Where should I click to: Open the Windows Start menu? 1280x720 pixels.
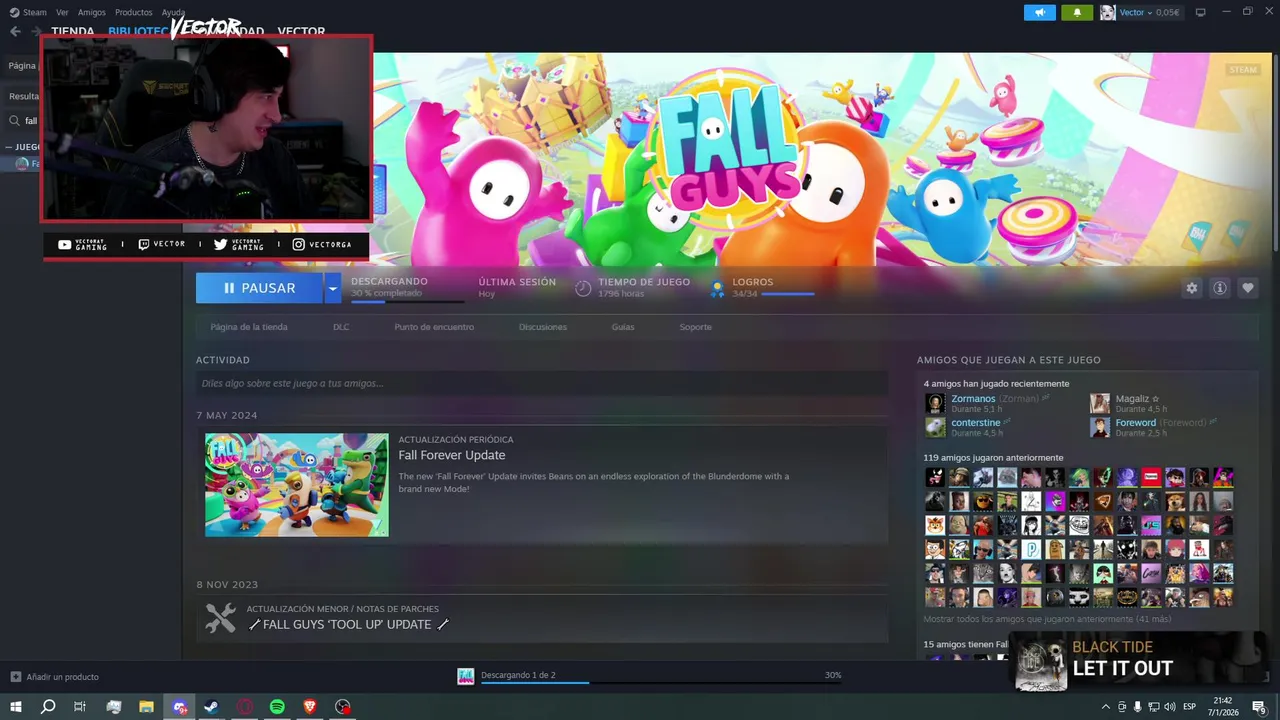coord(15,707)
